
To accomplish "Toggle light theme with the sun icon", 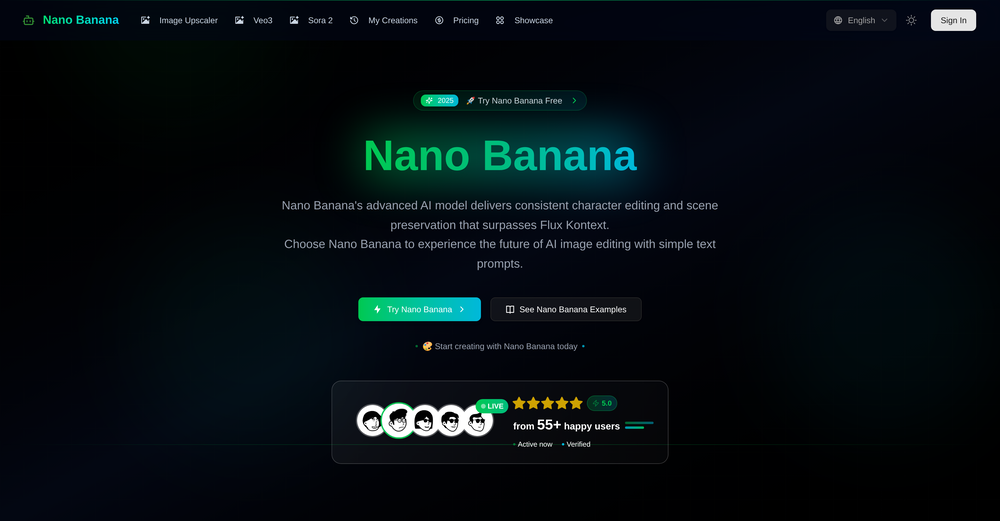I will click(911, 20).
